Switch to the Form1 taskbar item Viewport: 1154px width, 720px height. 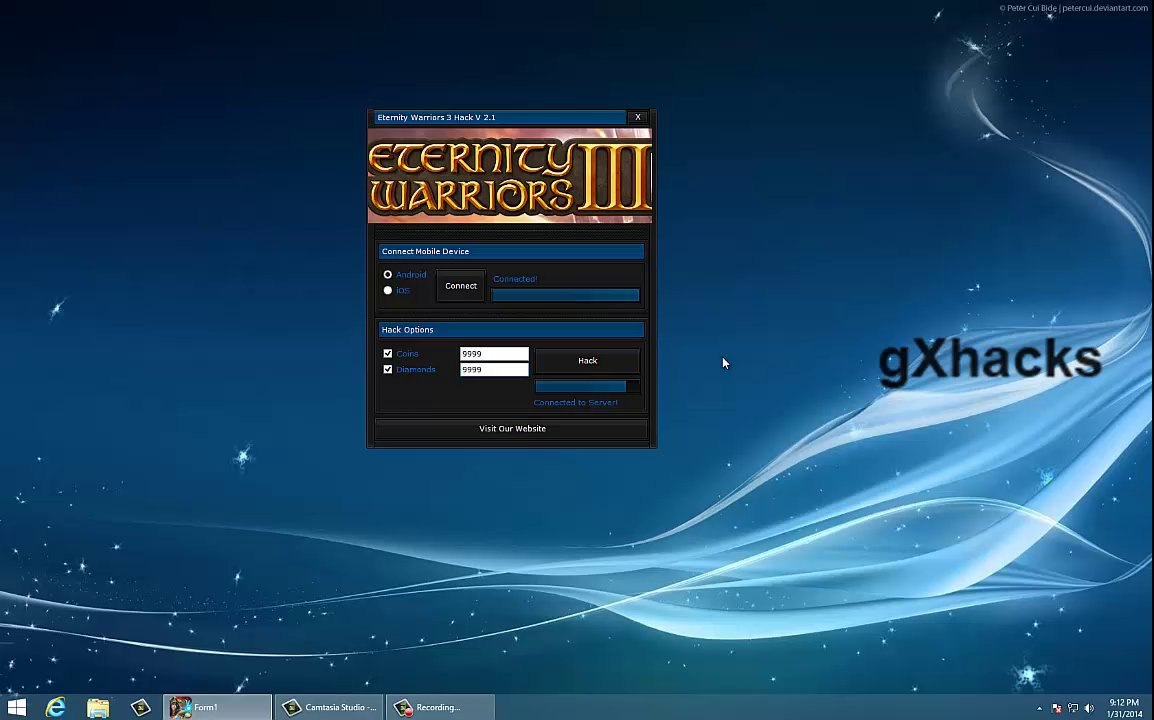coord(217,707)
